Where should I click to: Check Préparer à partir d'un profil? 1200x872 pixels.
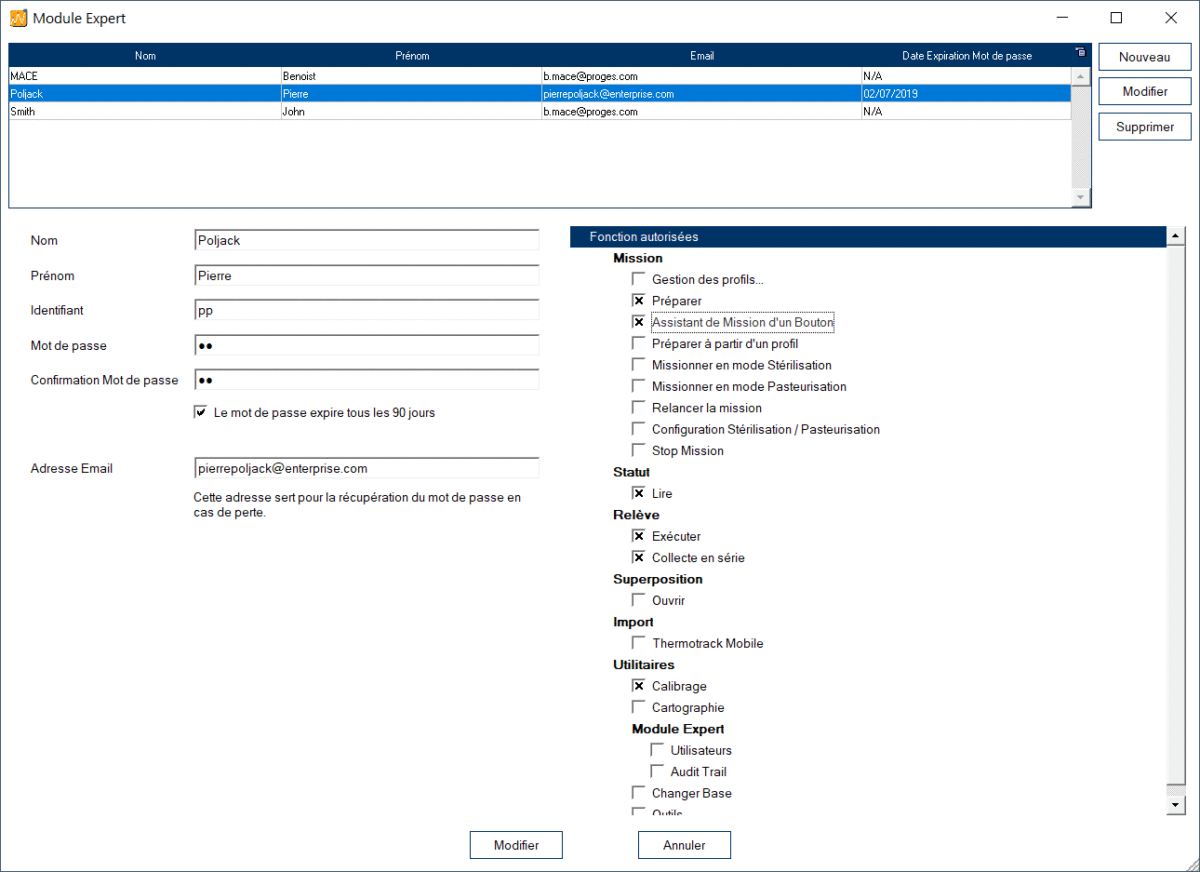(638, 343)
